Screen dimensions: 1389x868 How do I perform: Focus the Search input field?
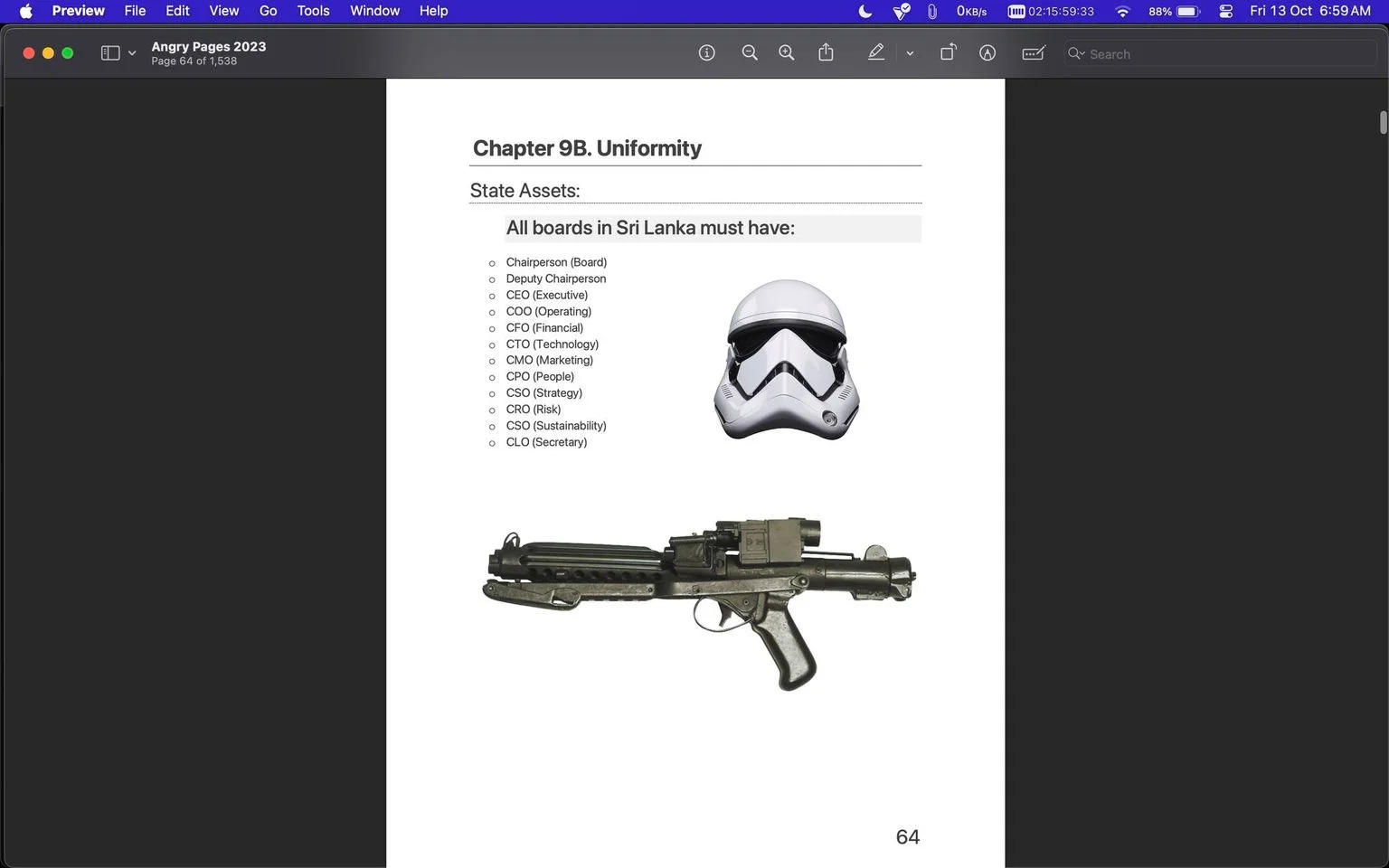point(1221,53)
